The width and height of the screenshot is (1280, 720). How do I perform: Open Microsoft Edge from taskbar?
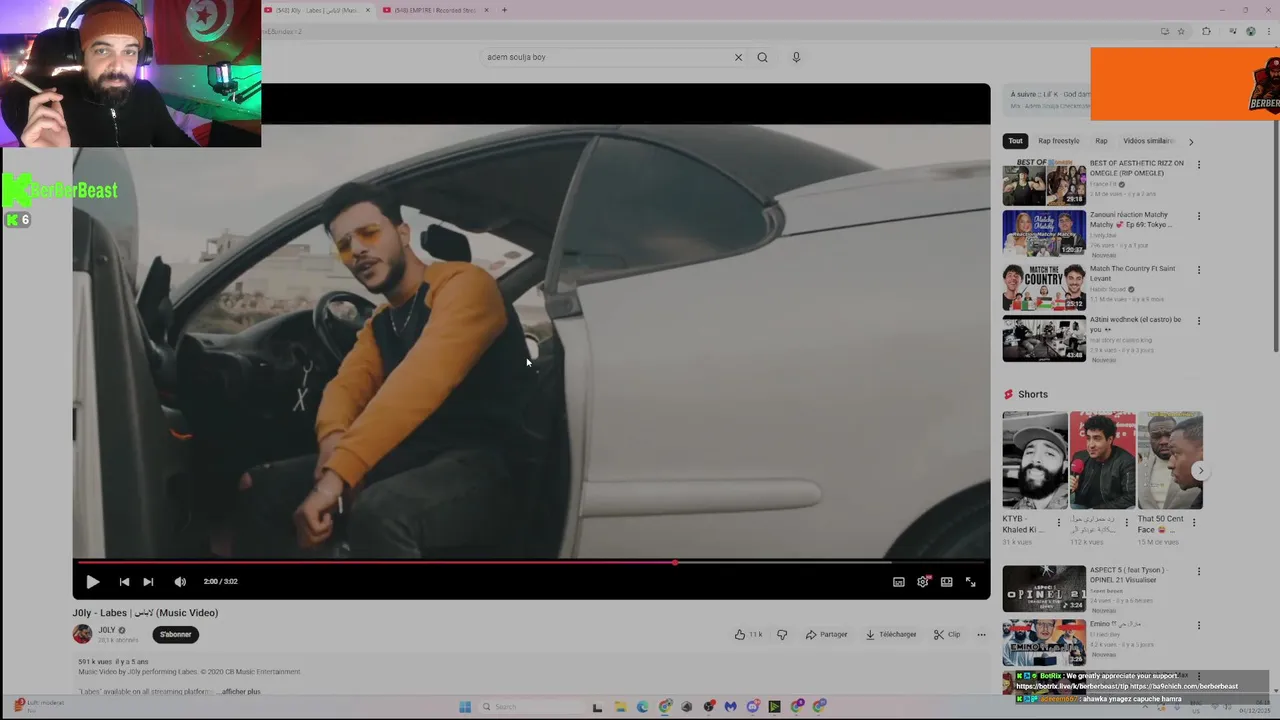click(642, 707)
